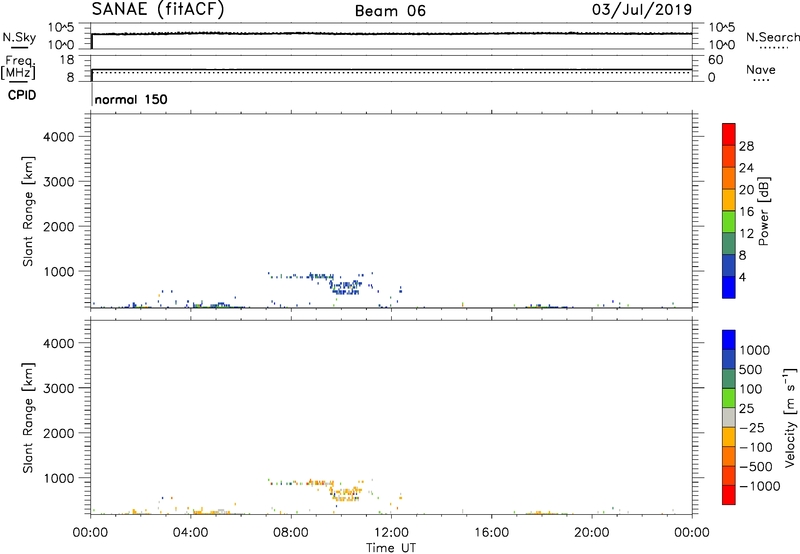Image resolution: width=800 pixels, height=554 pixels.
Task: Click the 28 tick on power colorbar
Action: pos(746,146)
